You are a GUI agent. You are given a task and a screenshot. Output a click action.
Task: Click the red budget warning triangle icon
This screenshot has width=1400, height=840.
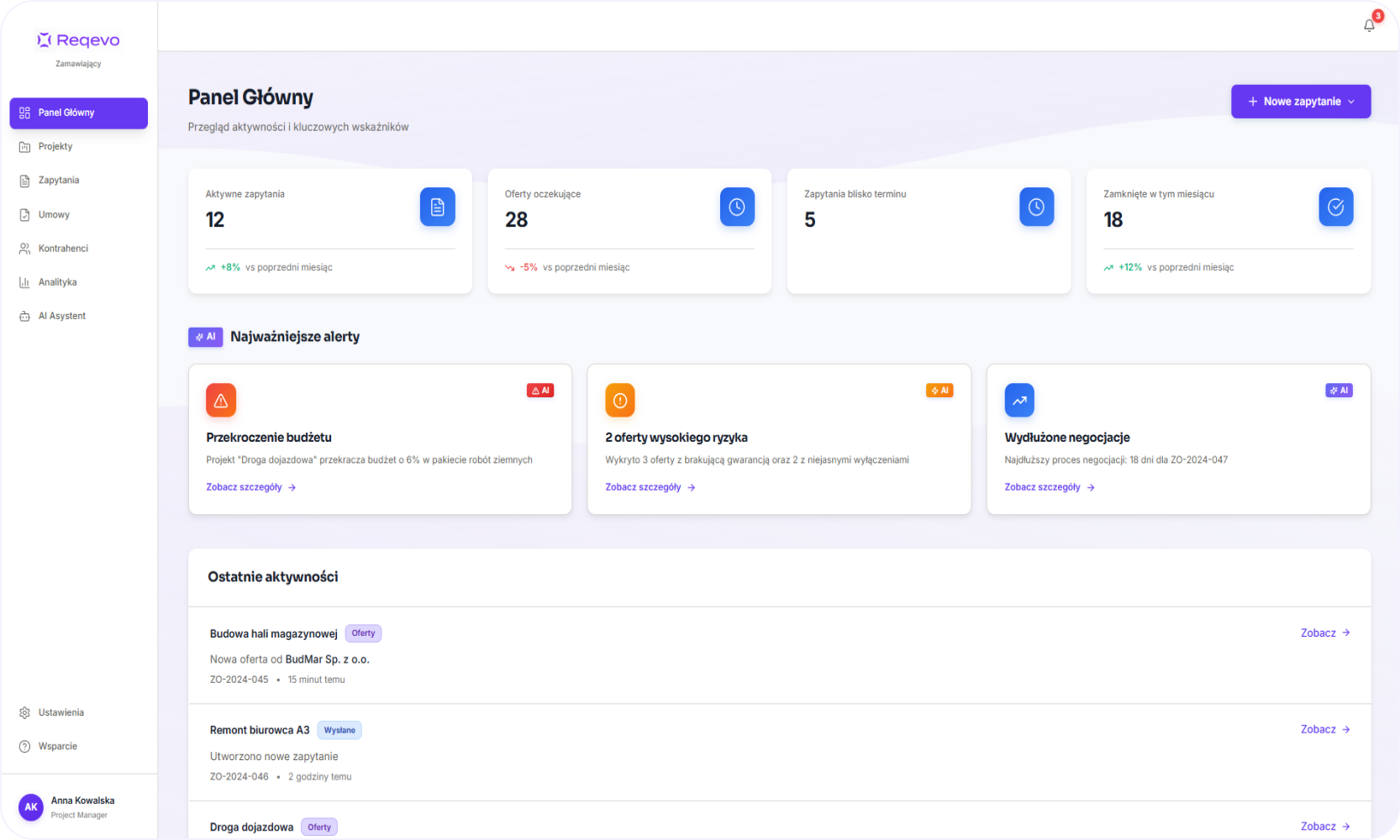tap(221, 401)
